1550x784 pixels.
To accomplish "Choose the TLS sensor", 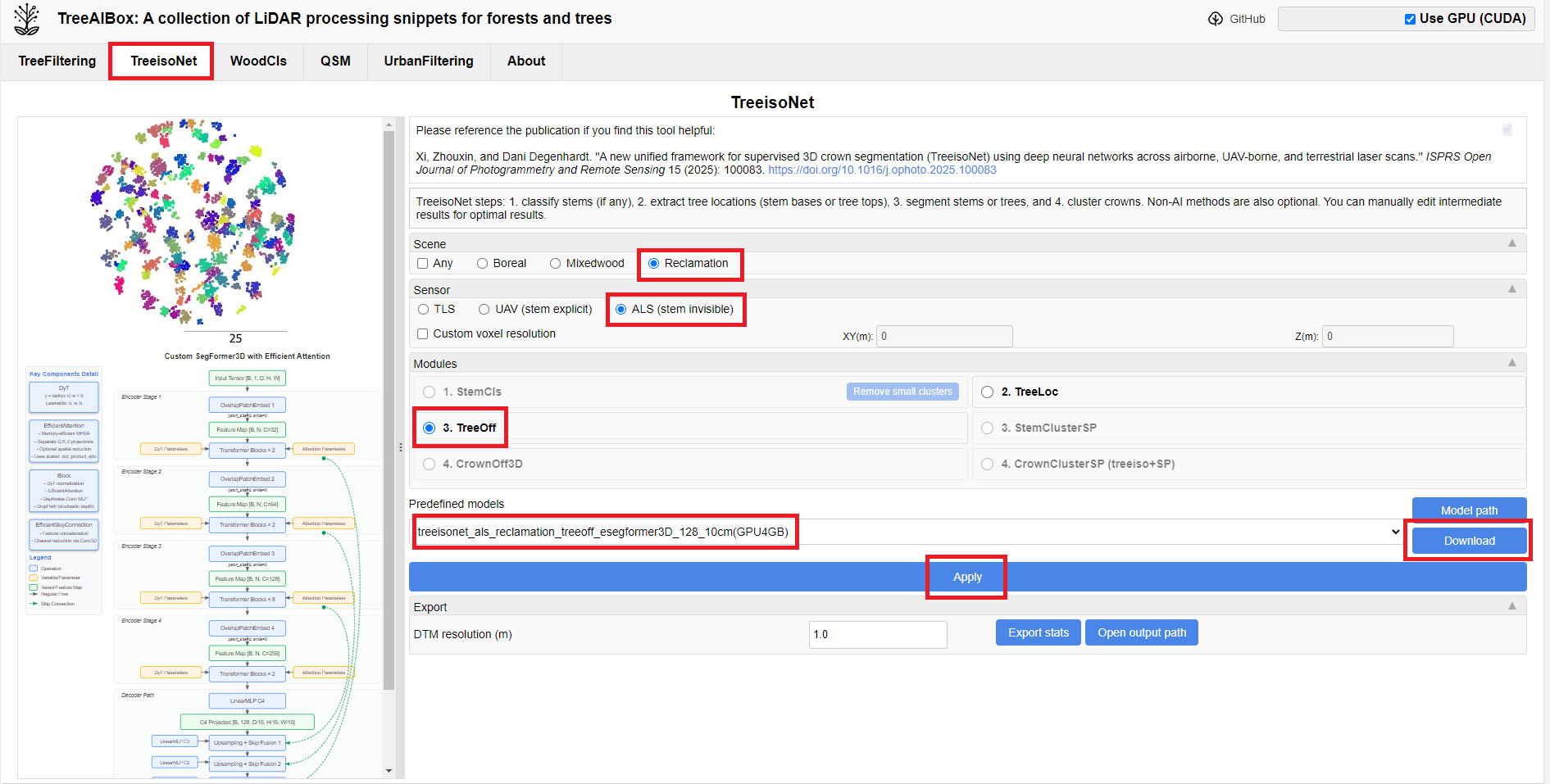I will point(423,309).
